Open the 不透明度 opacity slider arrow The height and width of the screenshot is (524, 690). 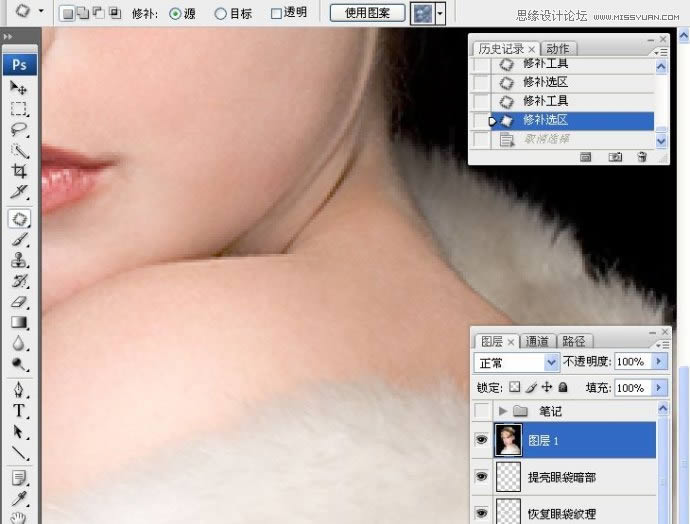click(x=658, y=362)
